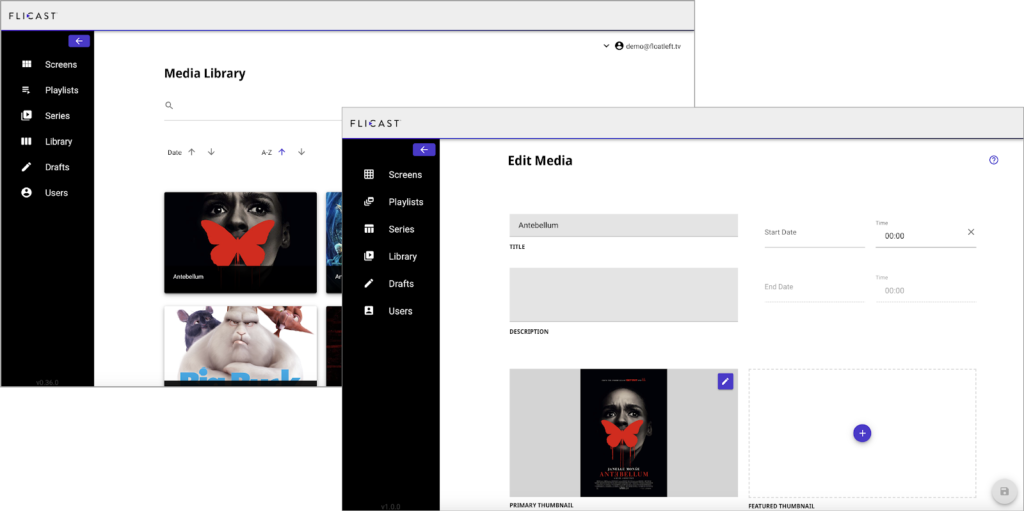This screenshot has width=1024, height=511.
Task: Click the FLICAST logo in Edit Media window
Action: (x=375, y=123)
